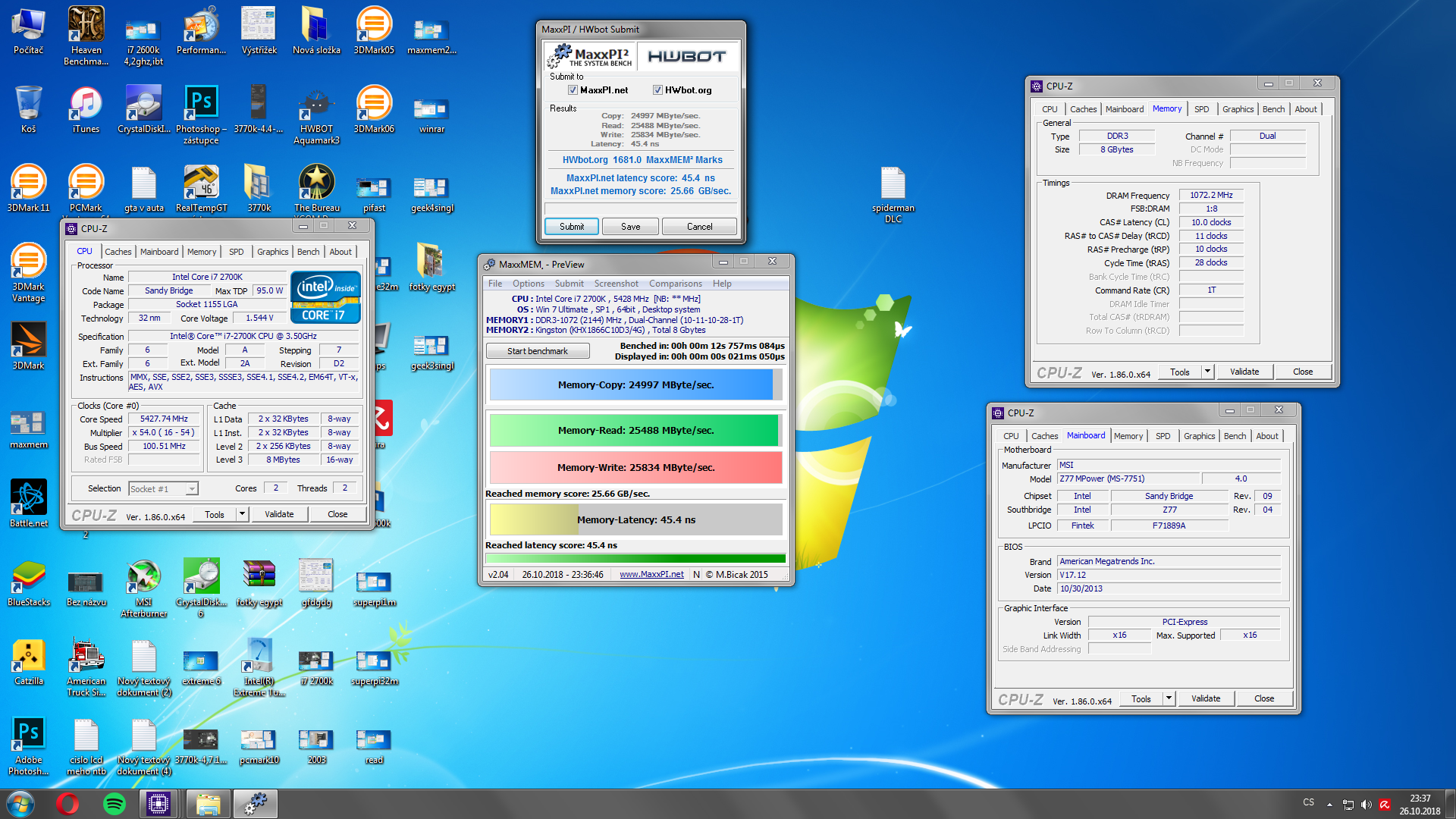Click the Memory-Copy result bar
This screenshot has height=819, width=1456.
(x=635, y=384)
